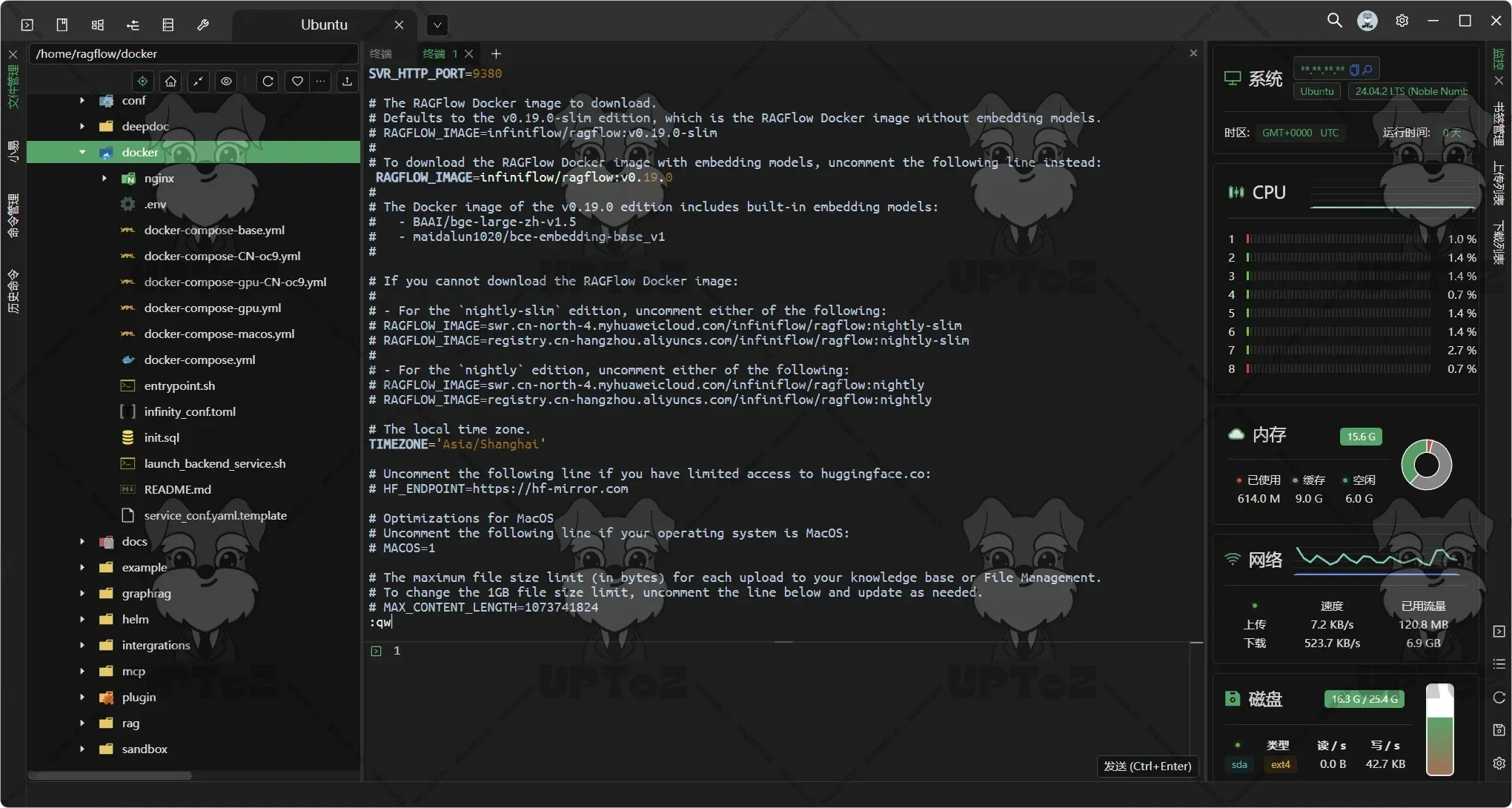Close the 终端 1 tab
The image size is (1512, 808).
[x=468, y=53]
